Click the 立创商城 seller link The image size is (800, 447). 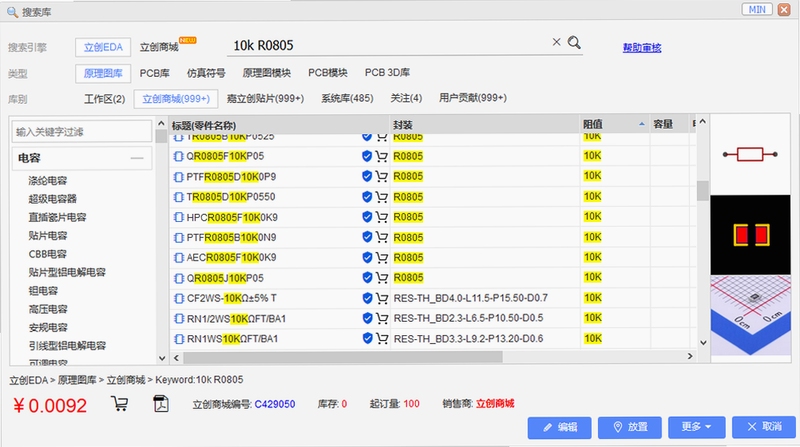point(495,404)
